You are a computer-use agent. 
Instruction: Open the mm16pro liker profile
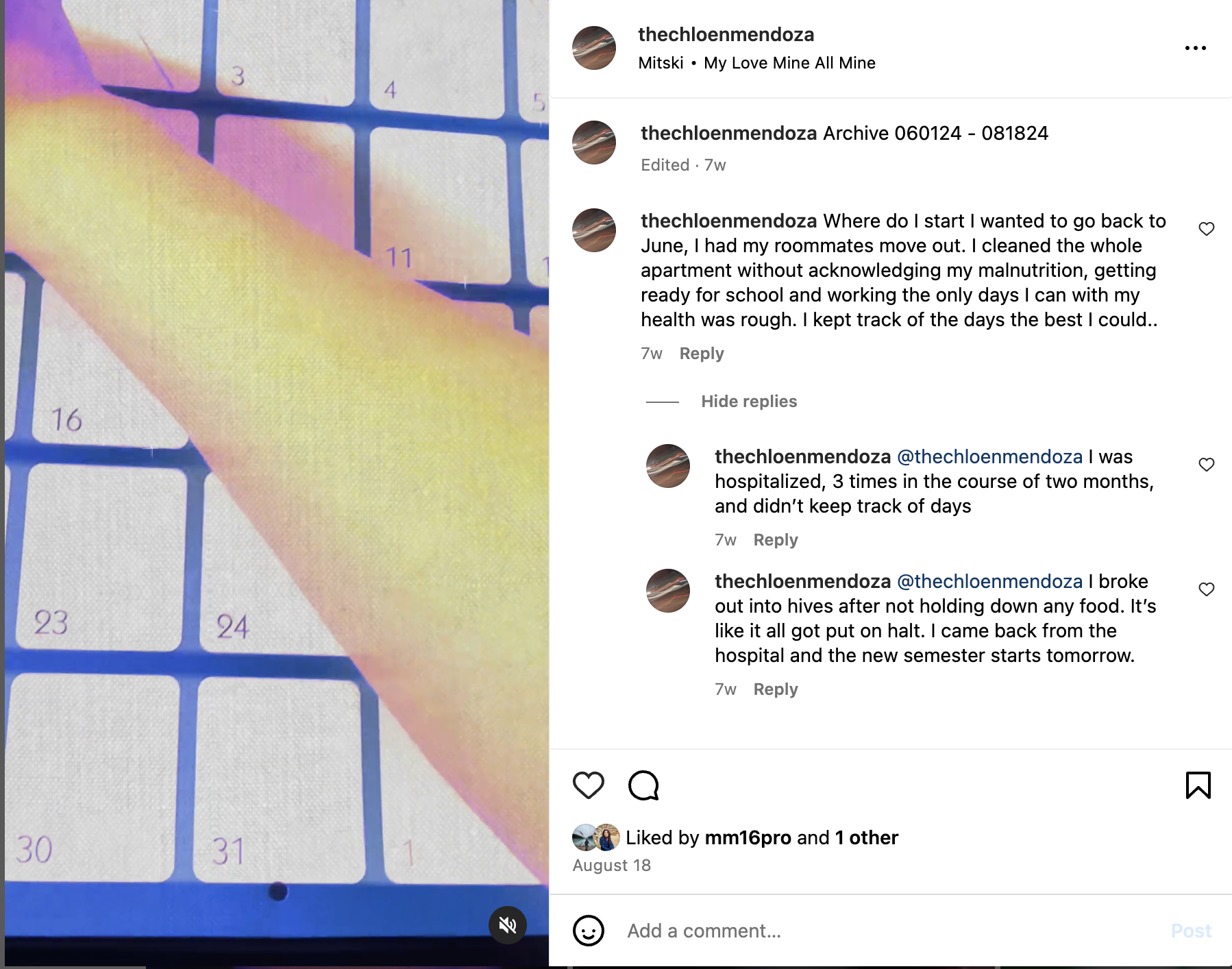point(748,837)
